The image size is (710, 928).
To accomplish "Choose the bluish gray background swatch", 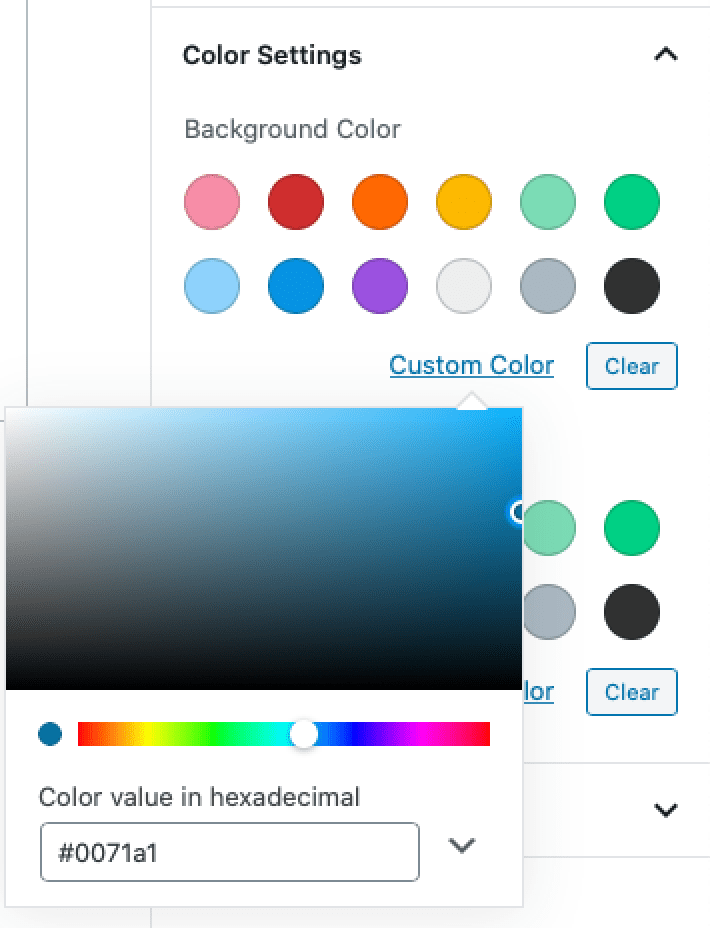I will (x=548, y=286).
